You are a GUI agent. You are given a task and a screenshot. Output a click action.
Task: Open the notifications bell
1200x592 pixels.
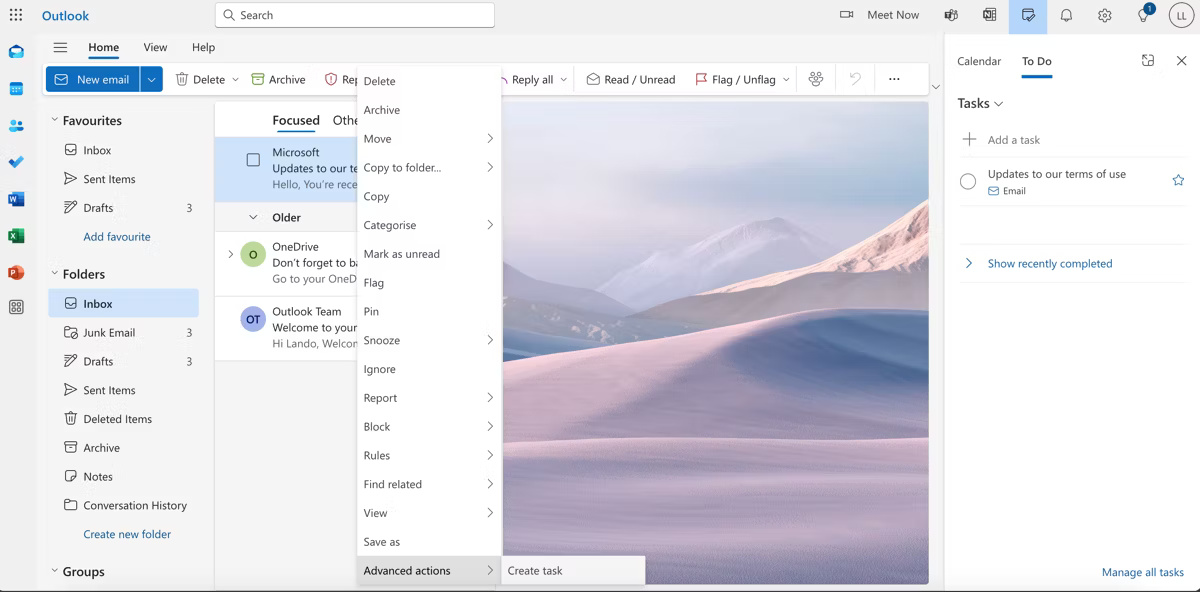(x=1066, y=15)
